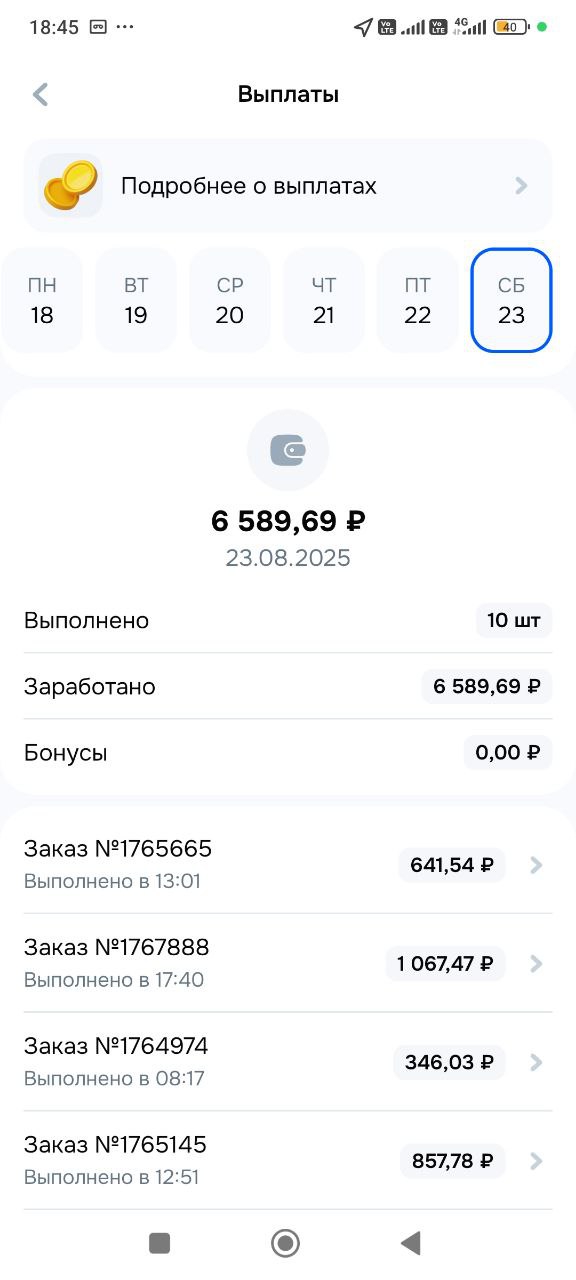
Task: Expand Подробнее о выплатах with the chevron
Action: (521, 186)
